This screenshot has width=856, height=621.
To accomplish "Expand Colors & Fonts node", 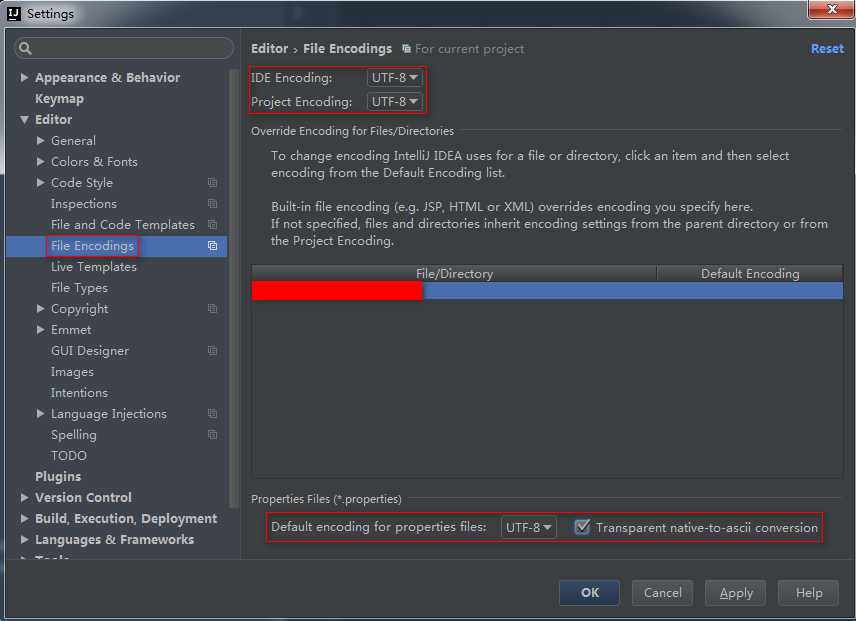I will pyautogui.click(x=40, y=162).
